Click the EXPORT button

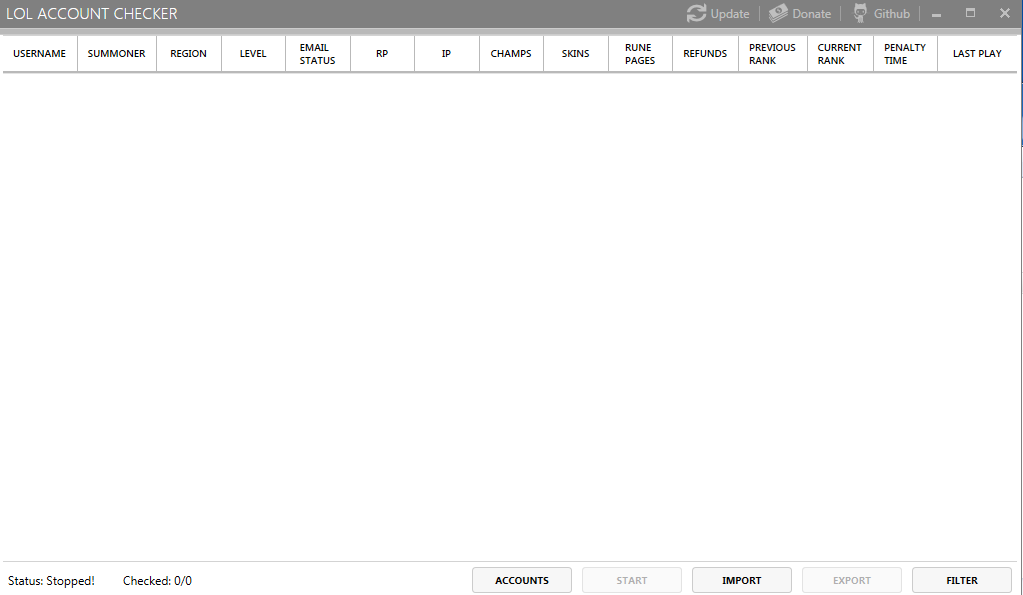tap(851, 580)
